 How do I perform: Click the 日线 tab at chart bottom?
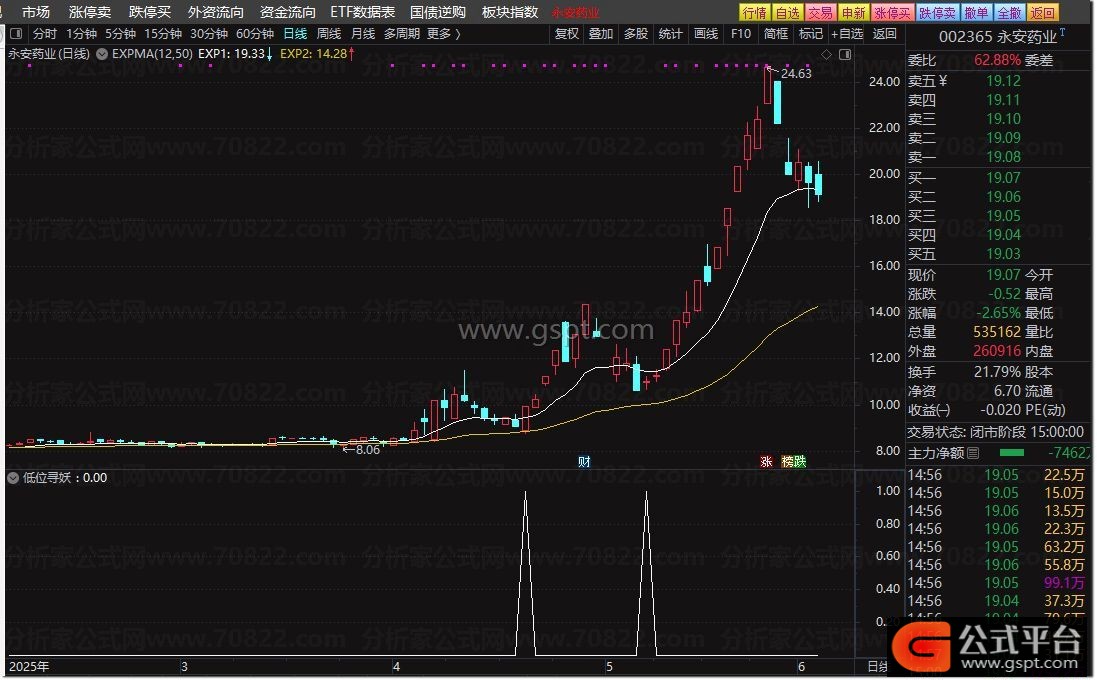point(877,667)
